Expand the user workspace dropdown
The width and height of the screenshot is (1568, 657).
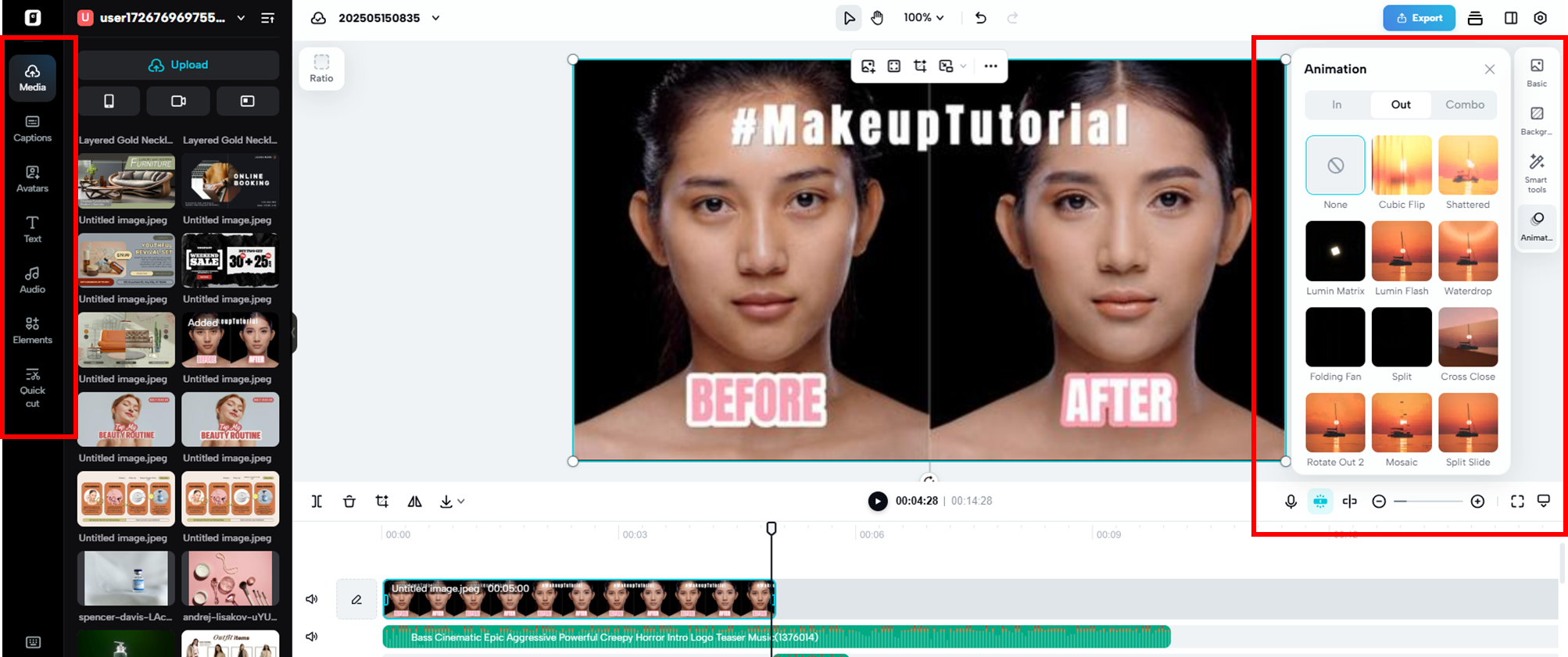pos(242,17)
